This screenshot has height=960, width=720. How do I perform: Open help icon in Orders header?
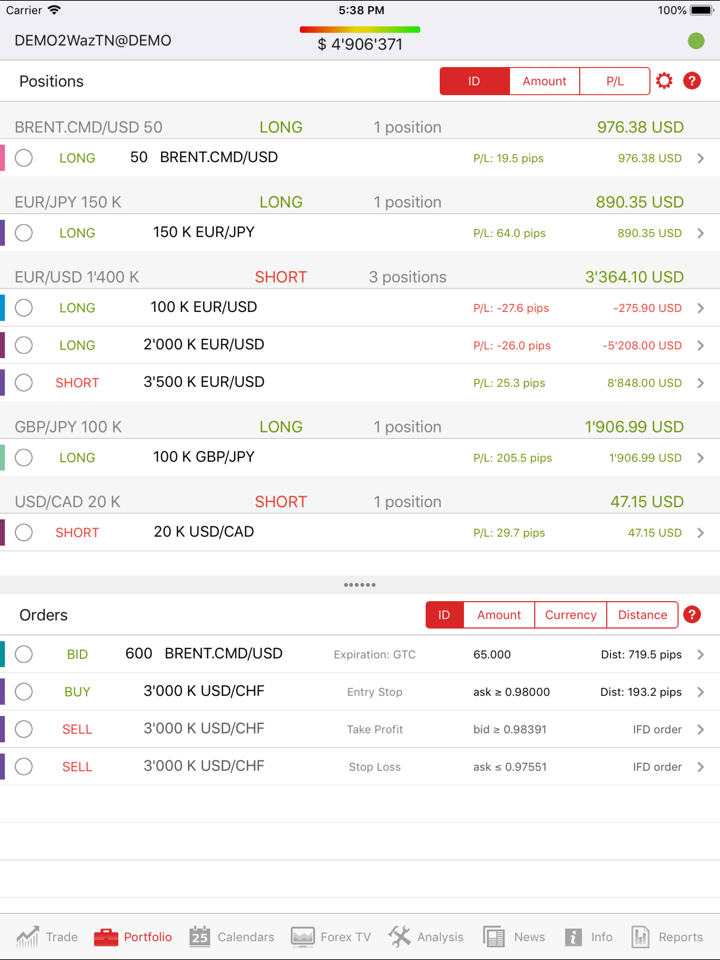click(x=692, y=615)
